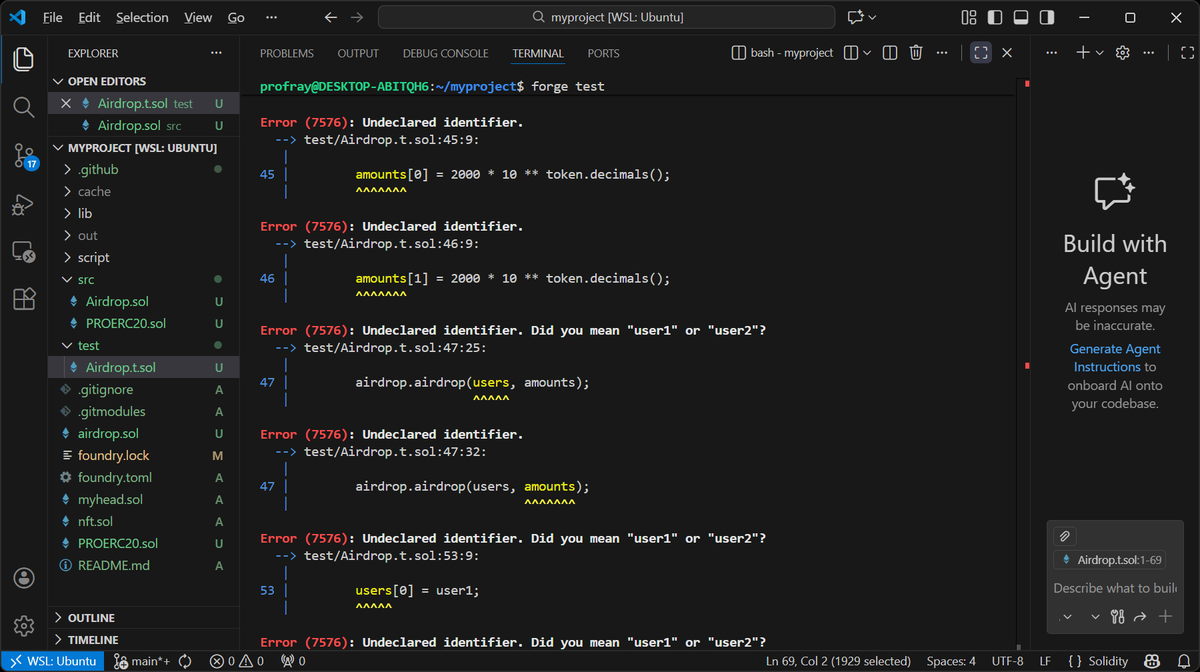Open the Remote Explorer view
Viewport: 1200px width, 672px height.
24,252
